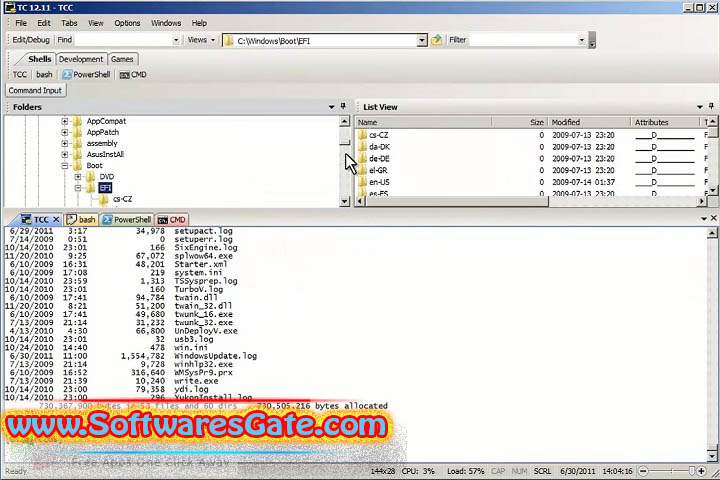Collapse the EFI folder node
Screen dimensions: 720x480
click(x=78, y=188)
